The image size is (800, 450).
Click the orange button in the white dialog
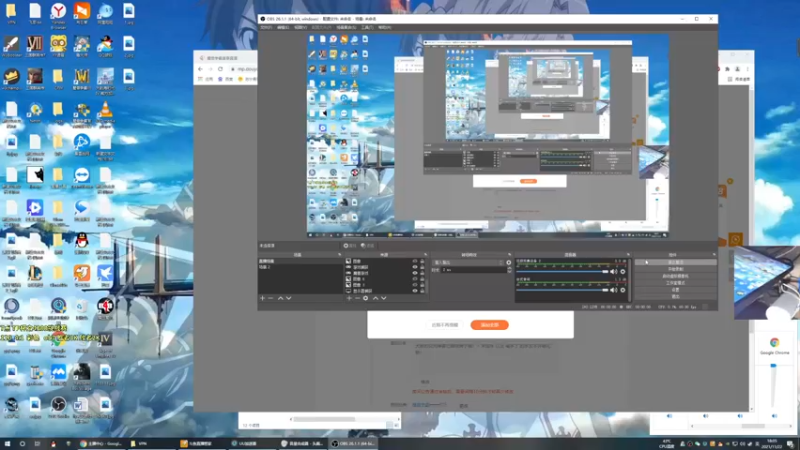coord(489,325)
